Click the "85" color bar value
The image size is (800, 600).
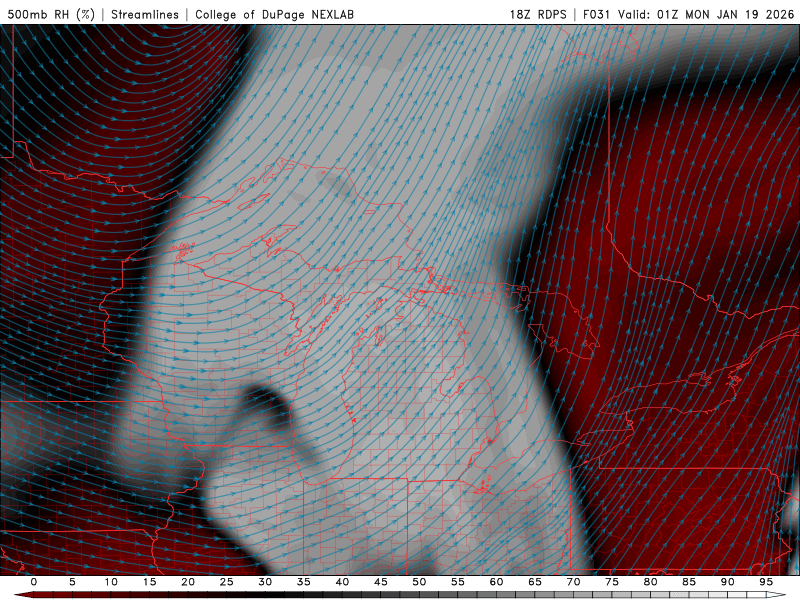689,582
